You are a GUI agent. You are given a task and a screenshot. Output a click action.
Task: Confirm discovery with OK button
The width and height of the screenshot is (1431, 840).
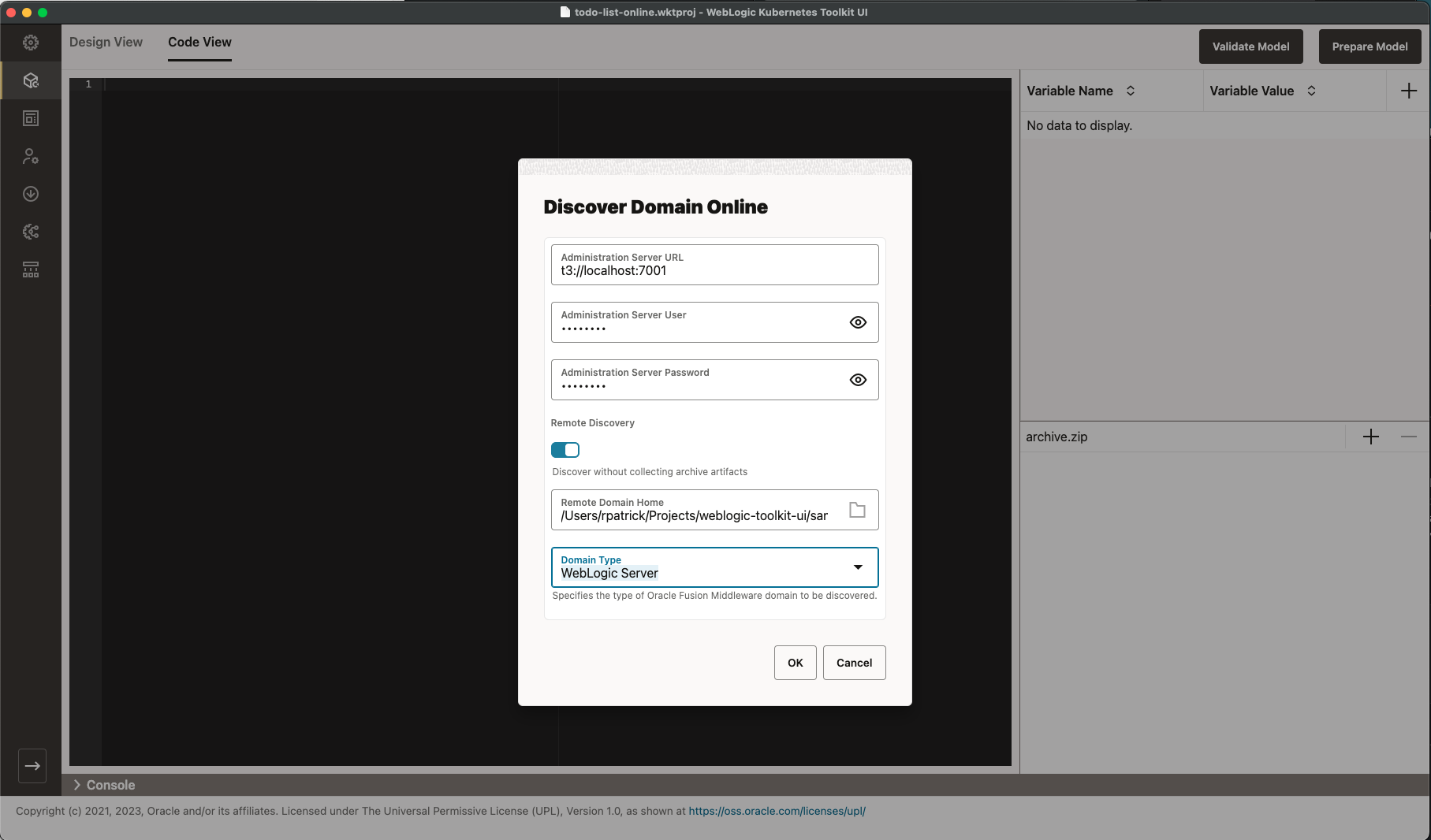(x=796, y=663)
